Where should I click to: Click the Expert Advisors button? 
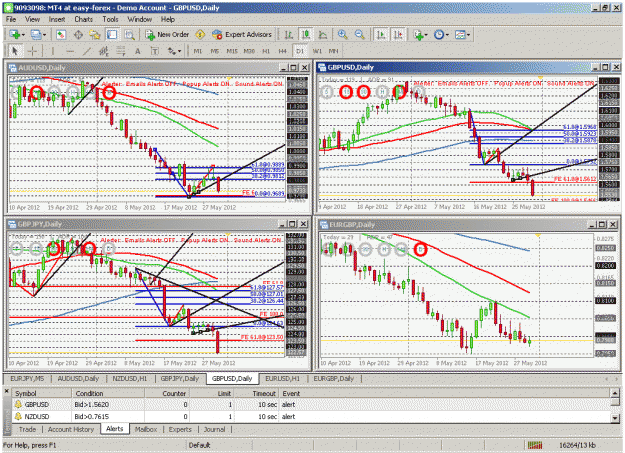(x=242, y=35)
